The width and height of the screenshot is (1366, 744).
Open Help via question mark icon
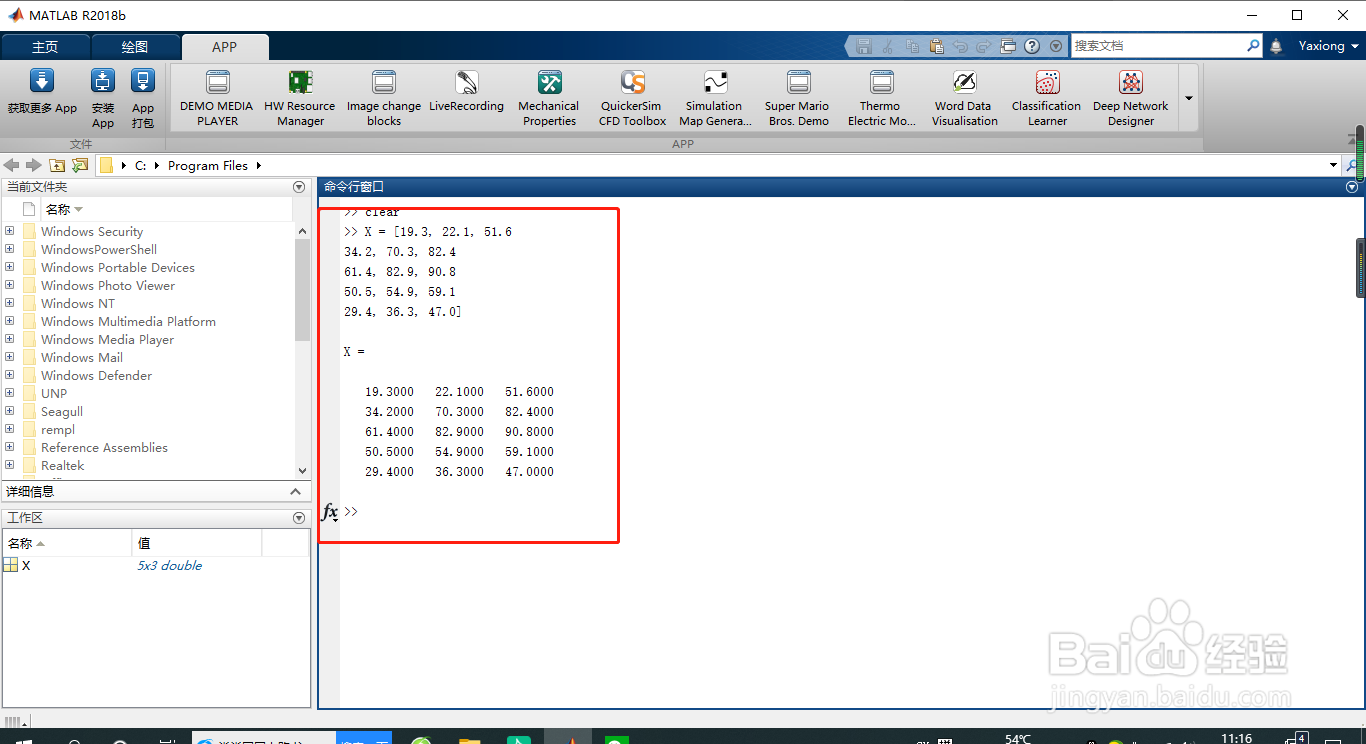coord(1032,46)
